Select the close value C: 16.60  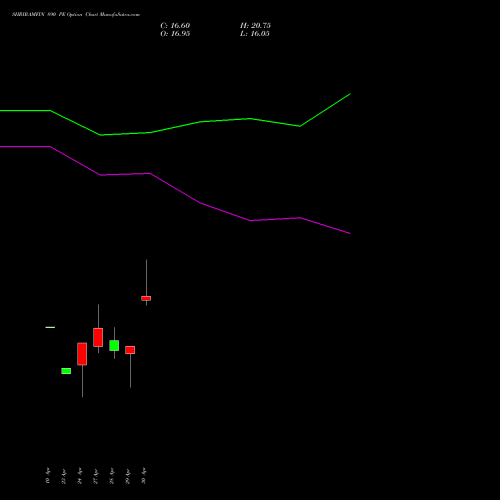click(175, 26)
